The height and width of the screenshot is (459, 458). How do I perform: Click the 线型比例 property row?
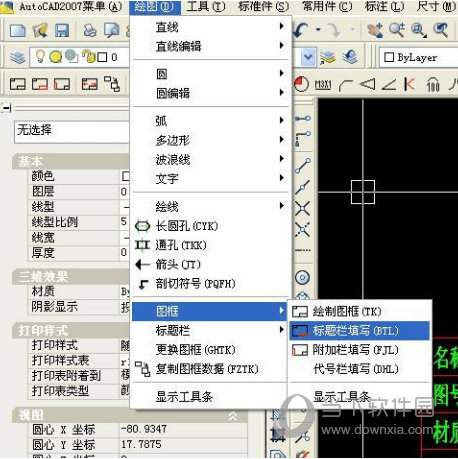coord(79,222)
